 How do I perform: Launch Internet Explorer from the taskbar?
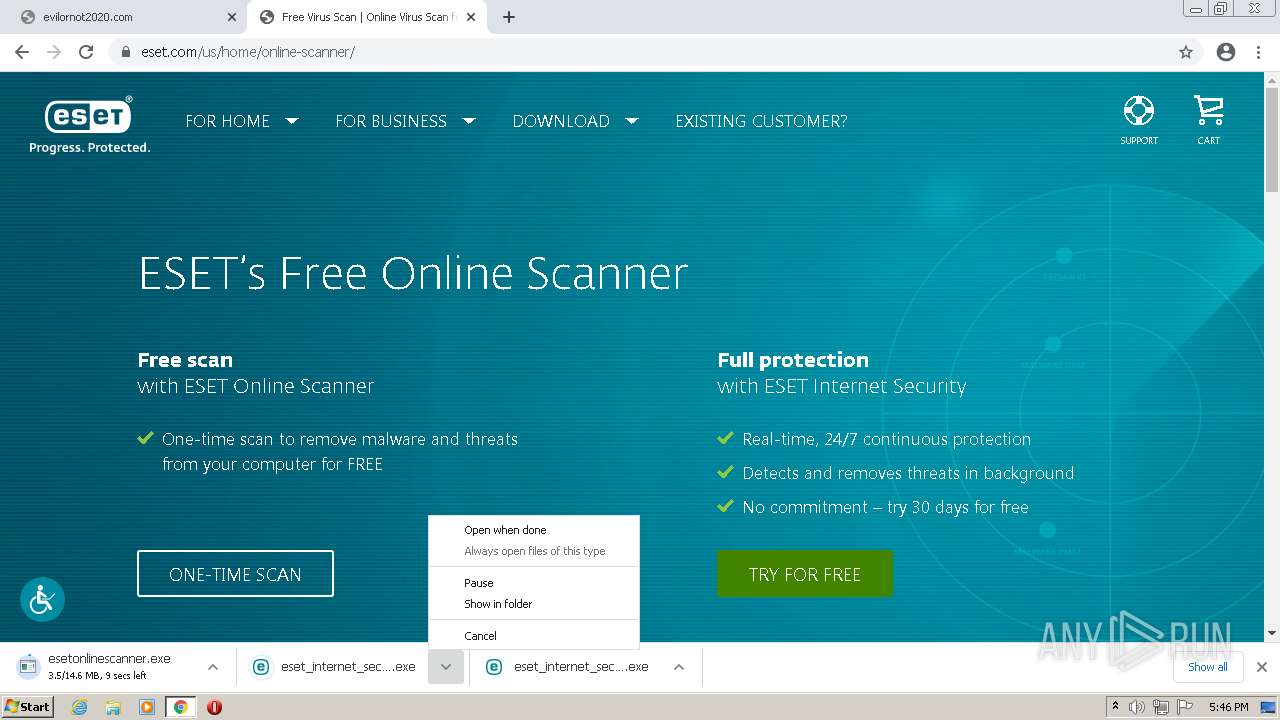(x=80, y=707)
